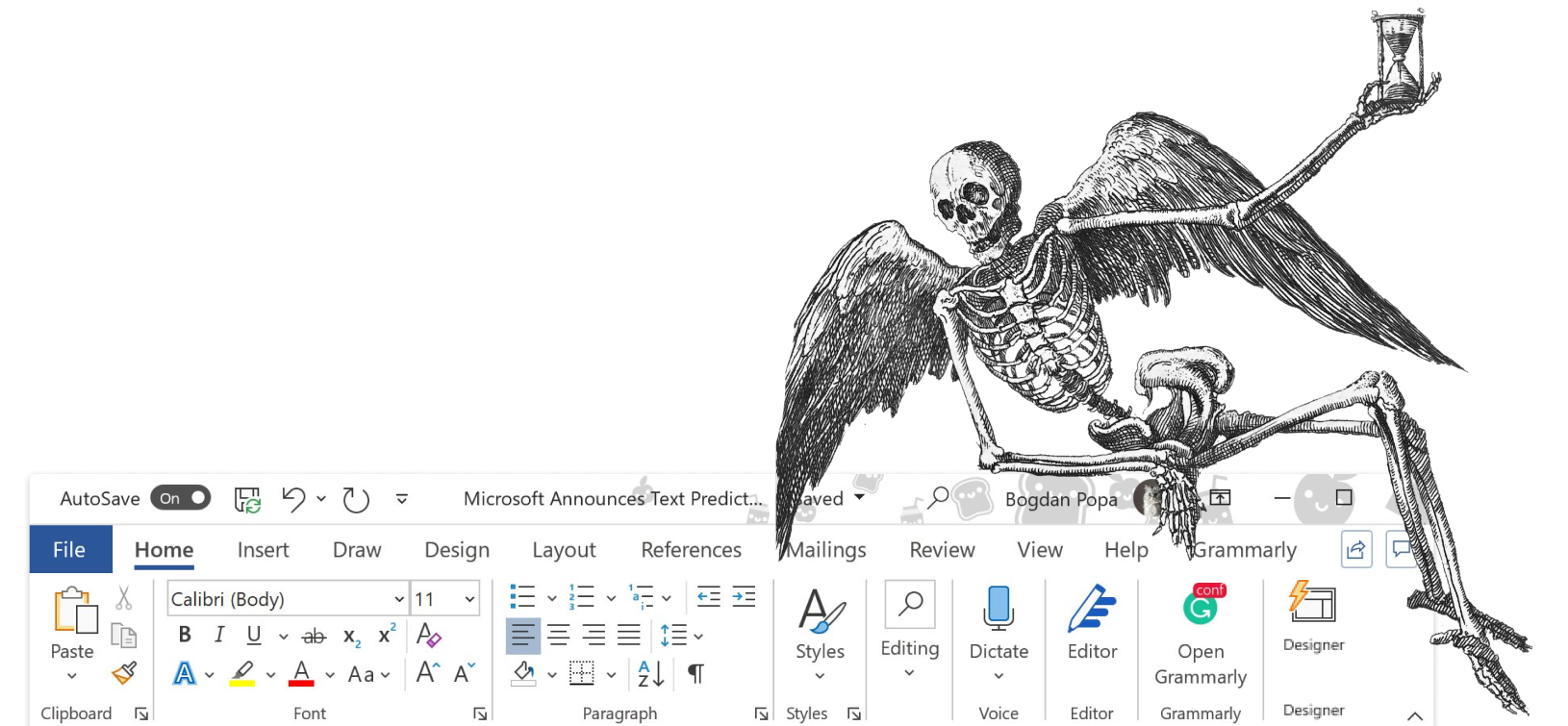Show paragraph marks with pilcrow icon

(695, 674)
